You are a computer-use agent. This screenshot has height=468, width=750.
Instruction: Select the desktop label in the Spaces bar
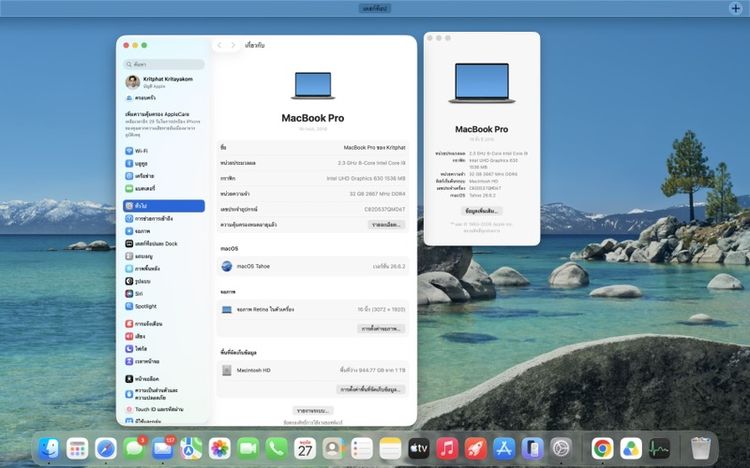coord(375,8)
